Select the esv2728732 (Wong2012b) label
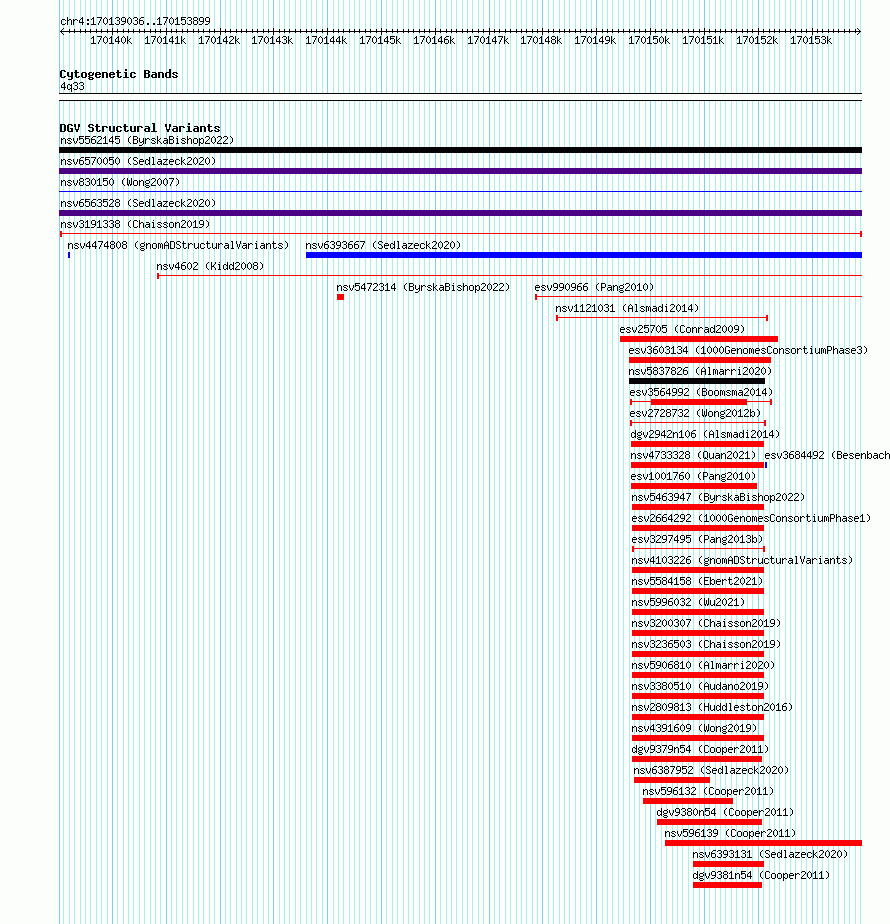Viewport: 890px width, 924px height. pos(695,414)
